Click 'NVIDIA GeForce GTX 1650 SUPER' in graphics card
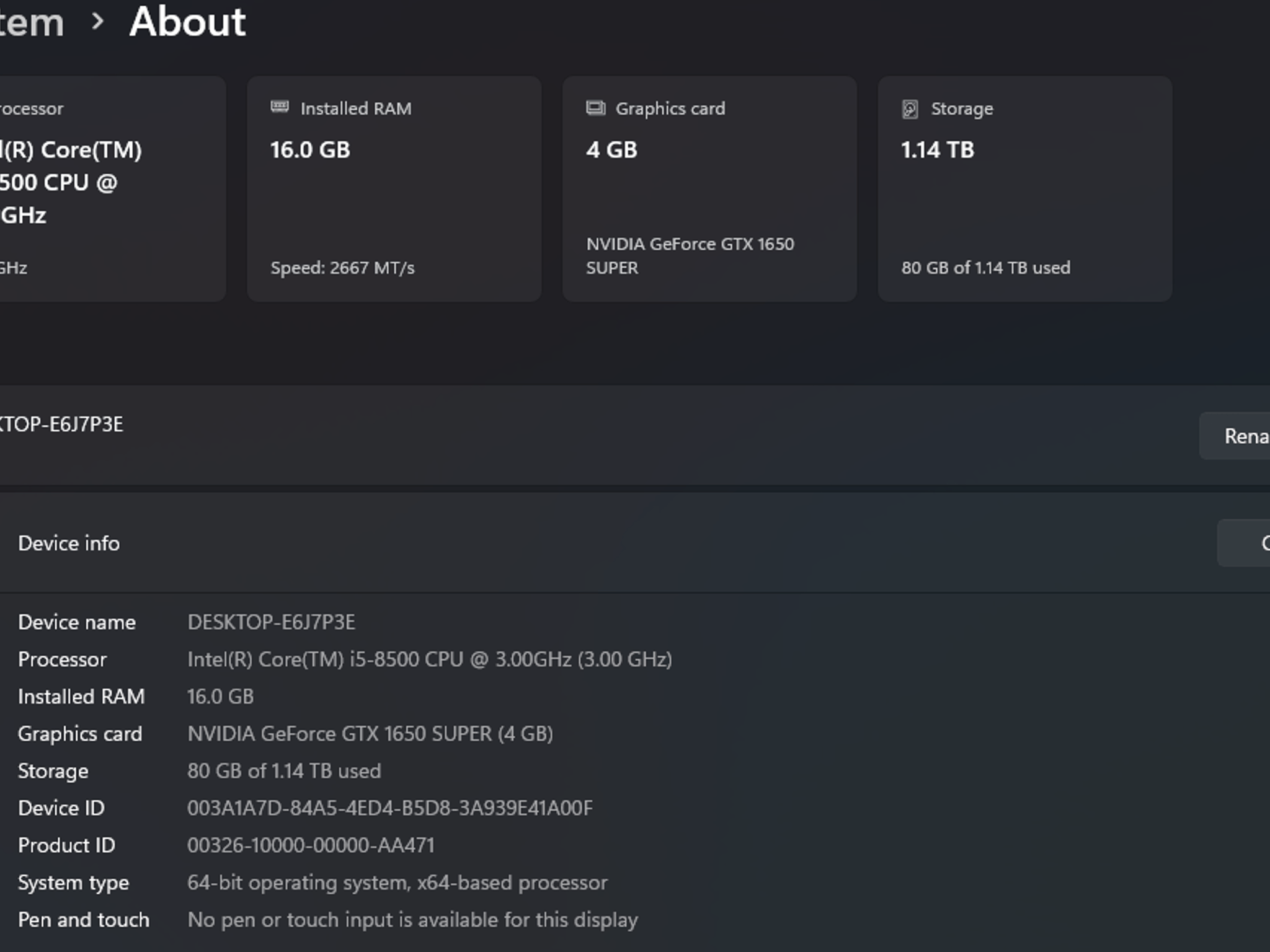This screenshot has height=952, width=1270. 690,256
